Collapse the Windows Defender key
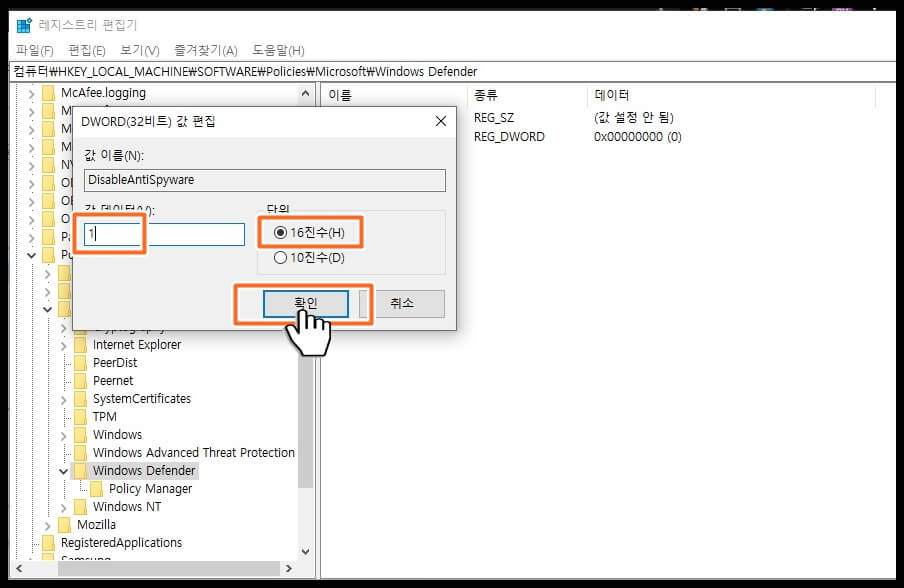The image size is (904, 588). 64,472
